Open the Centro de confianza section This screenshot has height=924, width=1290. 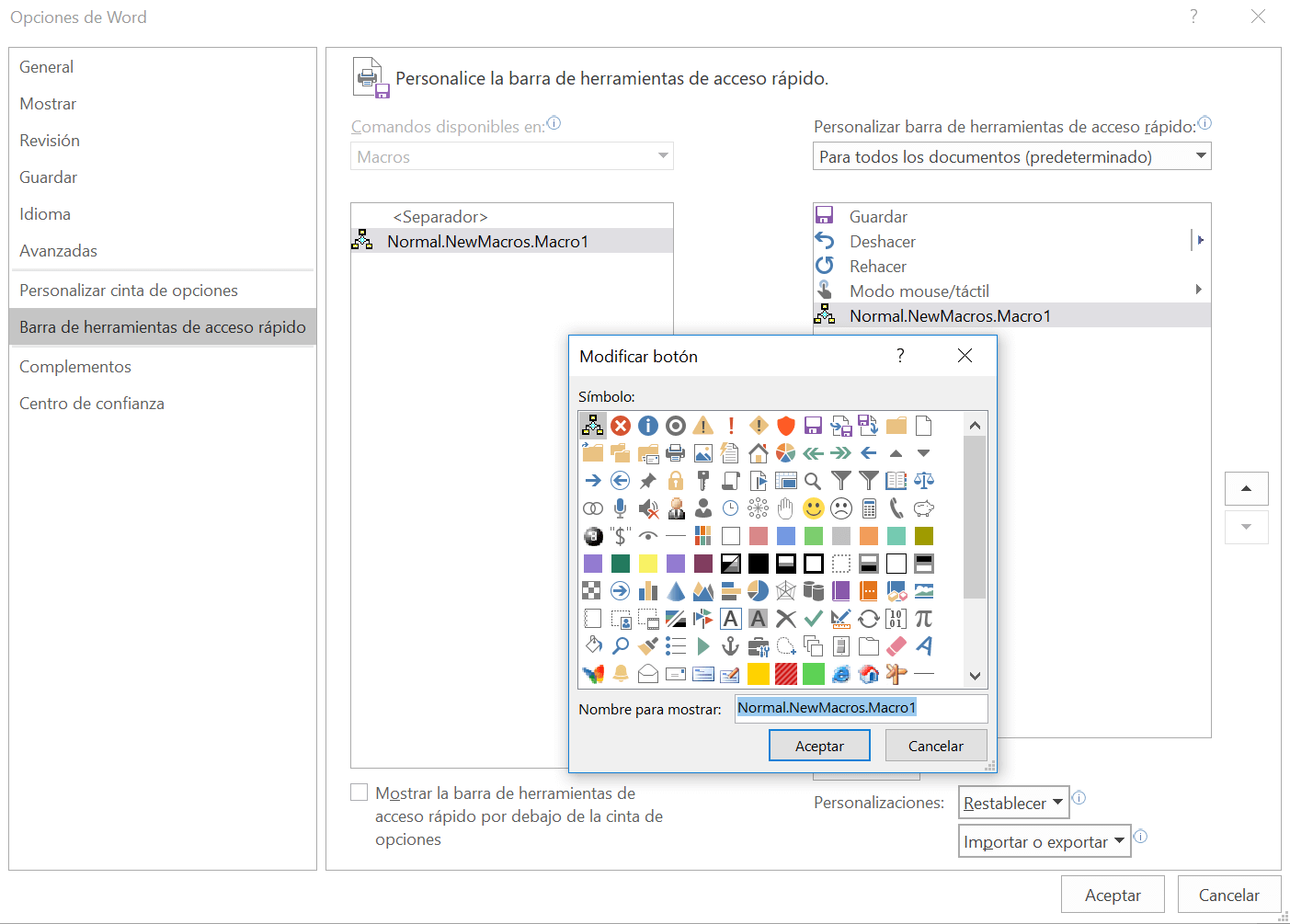click(x=92, y=403)
